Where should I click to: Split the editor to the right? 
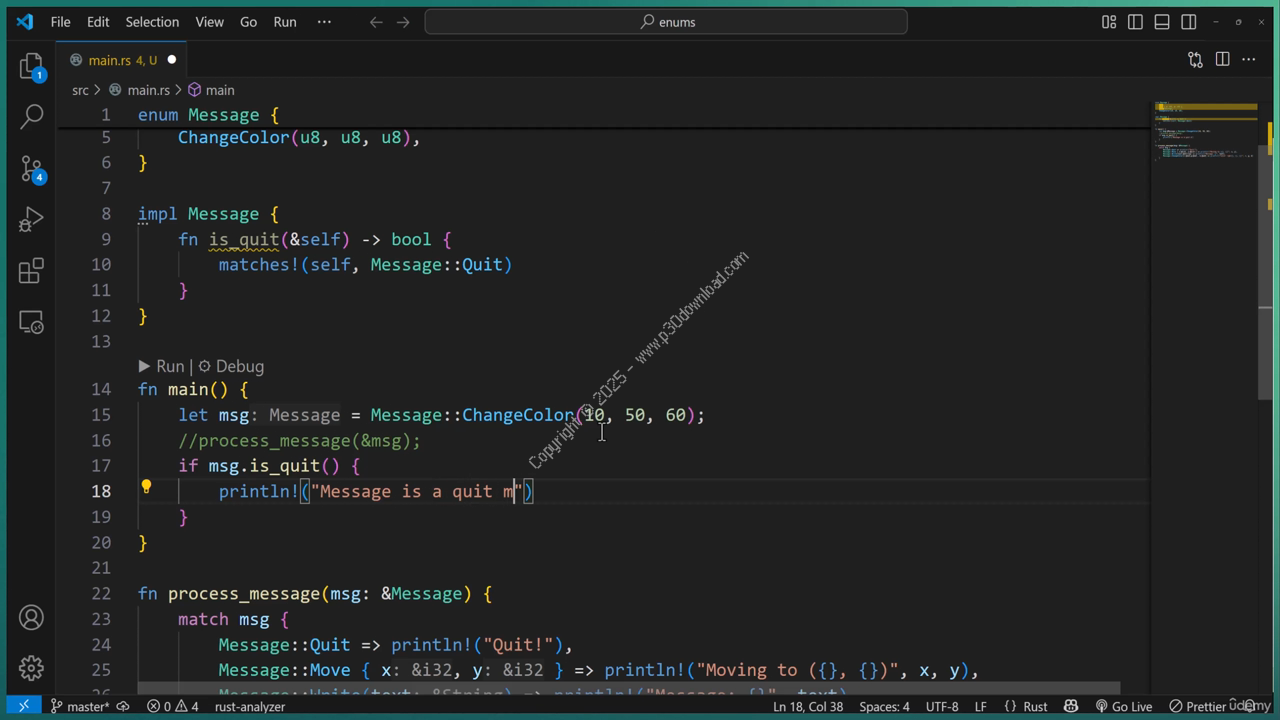click(1222, 60)
